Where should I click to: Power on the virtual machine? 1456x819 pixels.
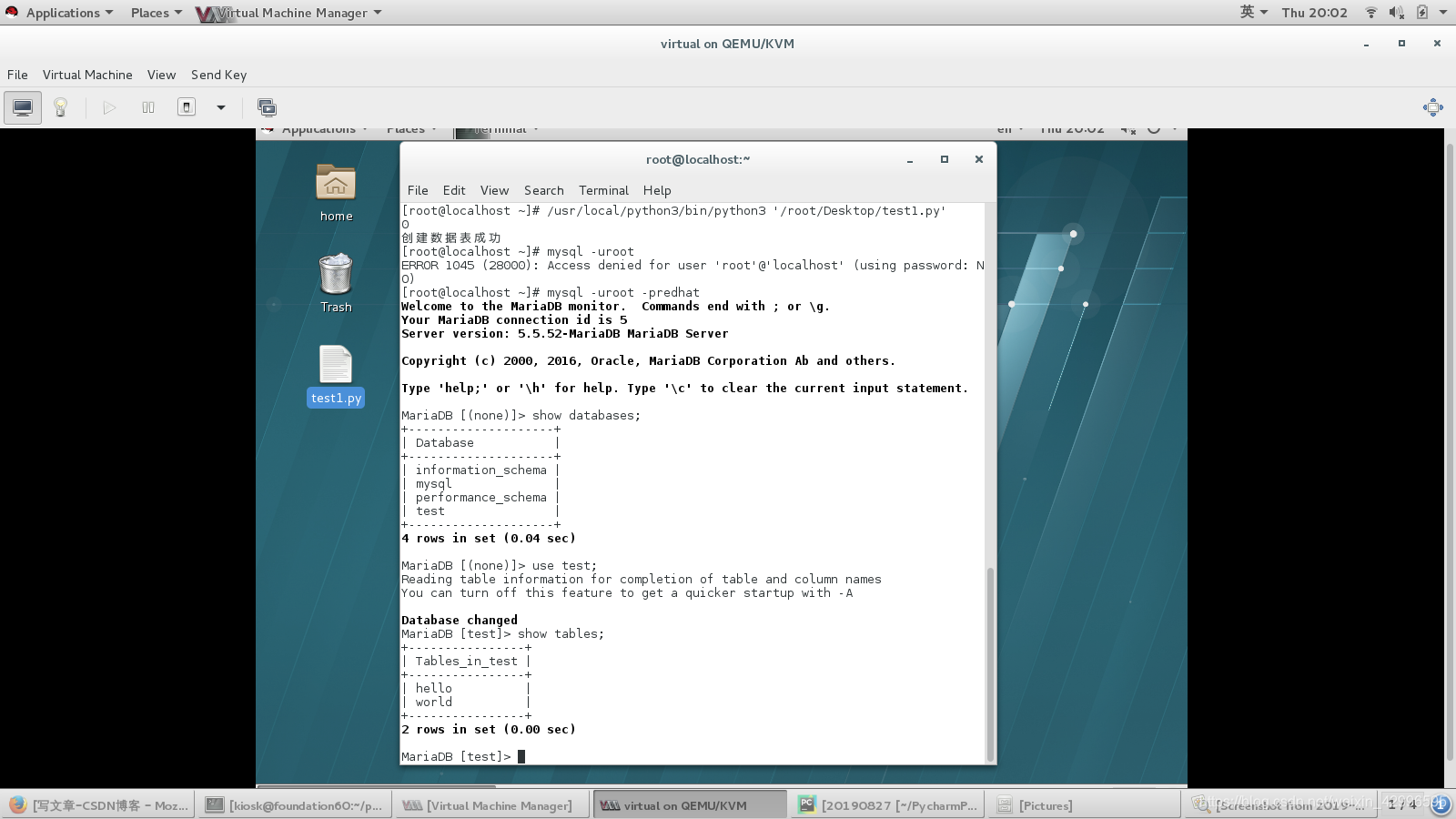click(x=109, y=107)
